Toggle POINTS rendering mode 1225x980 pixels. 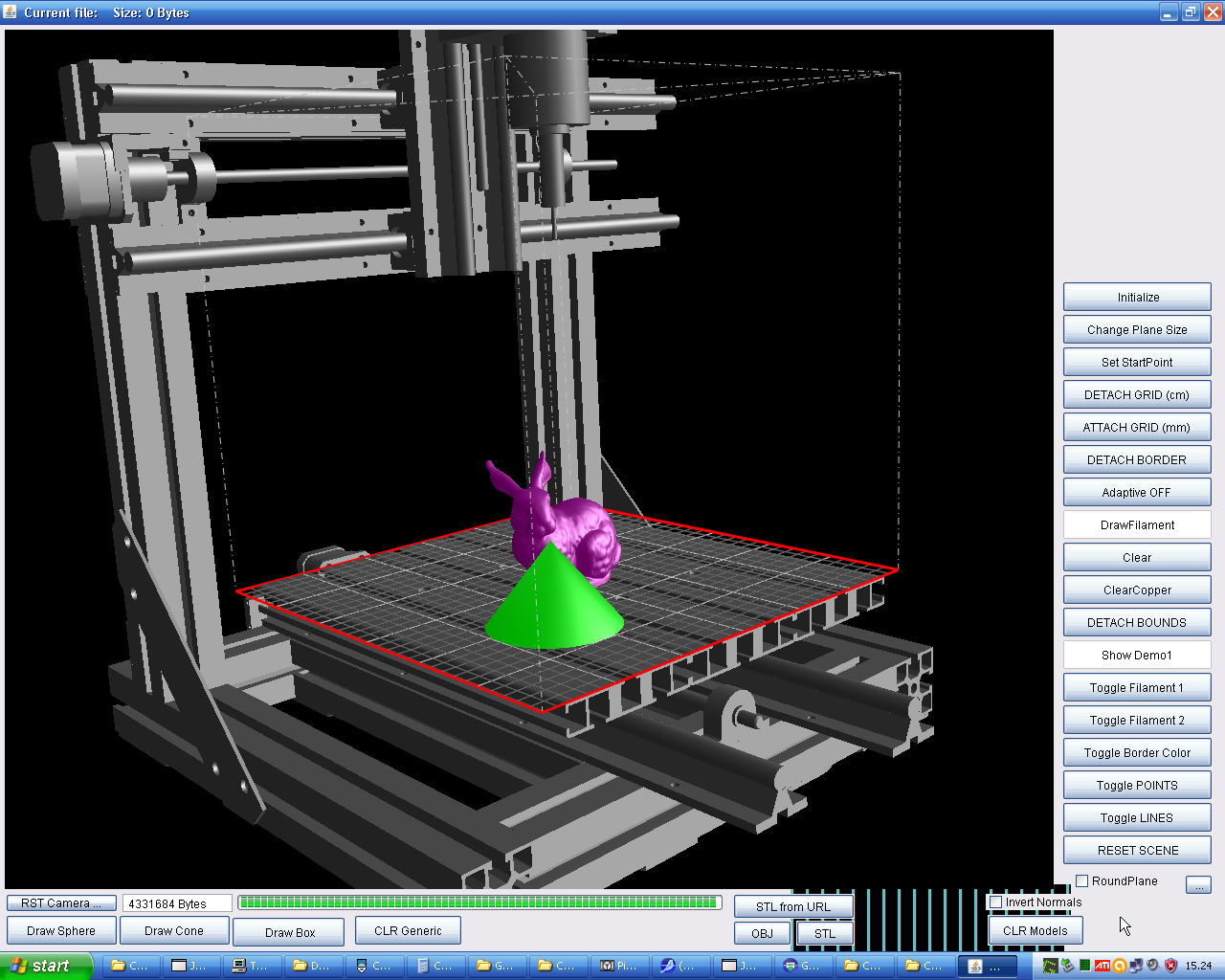click(x=1137, y=785)
